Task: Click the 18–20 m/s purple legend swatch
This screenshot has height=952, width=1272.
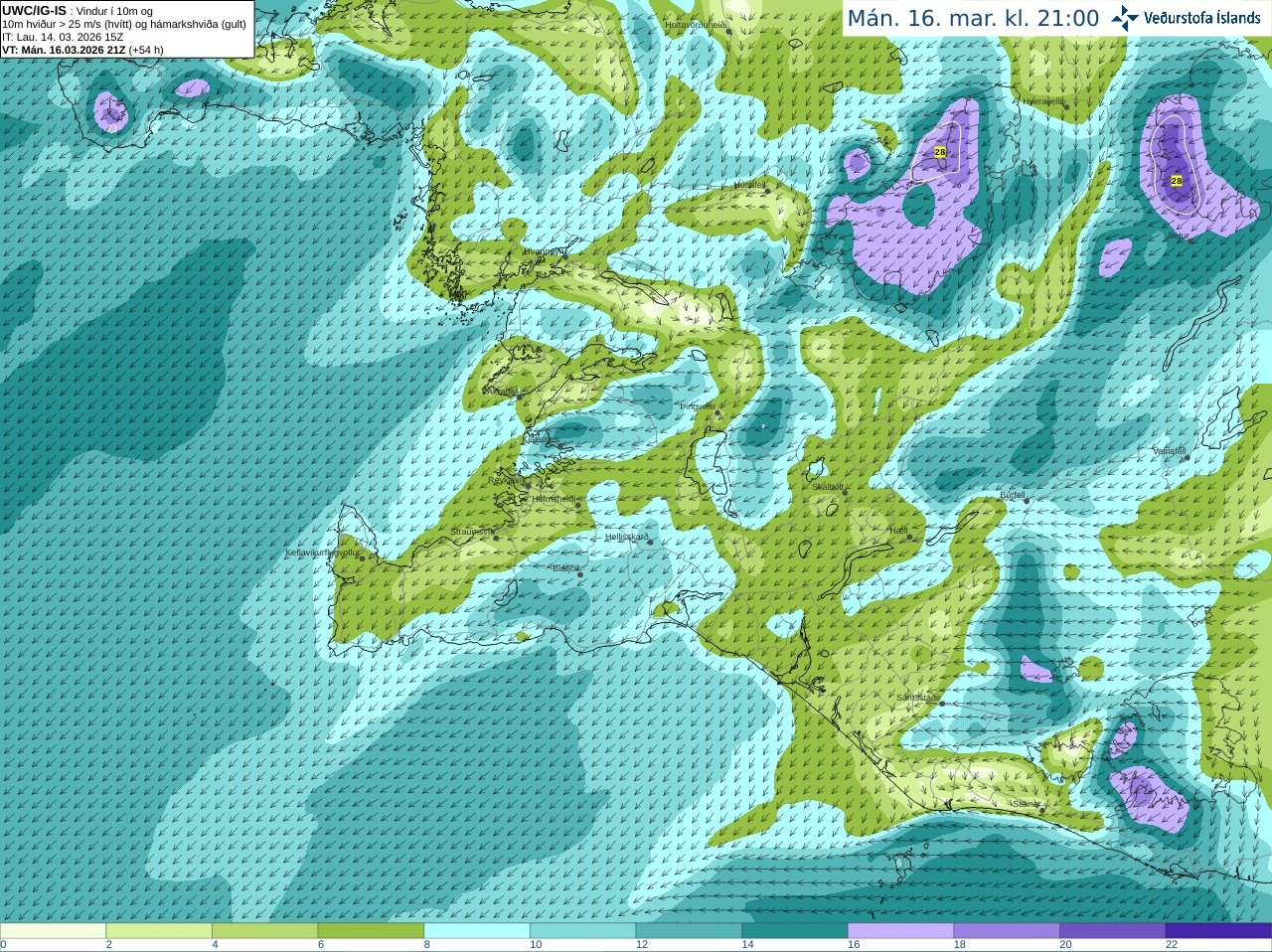Action: click(1007, 930)
